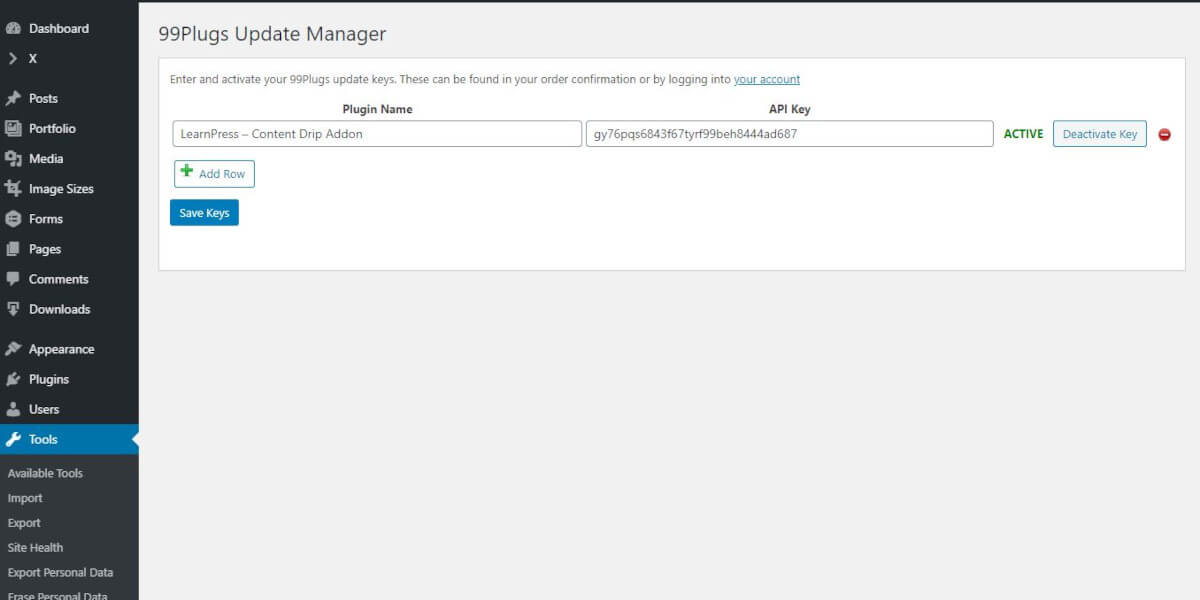Click the Image Sizes crop icon
Image resolution: width=1200 pixels, height=600 pixels.
[13, 189]
